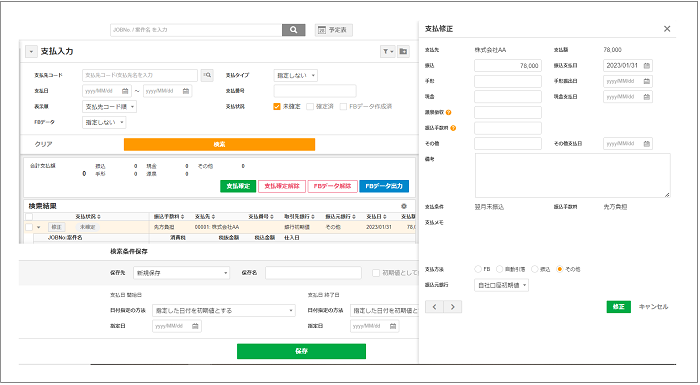700x385 pixels.
Task: Tick the select-all checkbox in results header
Action: [29, 217]
